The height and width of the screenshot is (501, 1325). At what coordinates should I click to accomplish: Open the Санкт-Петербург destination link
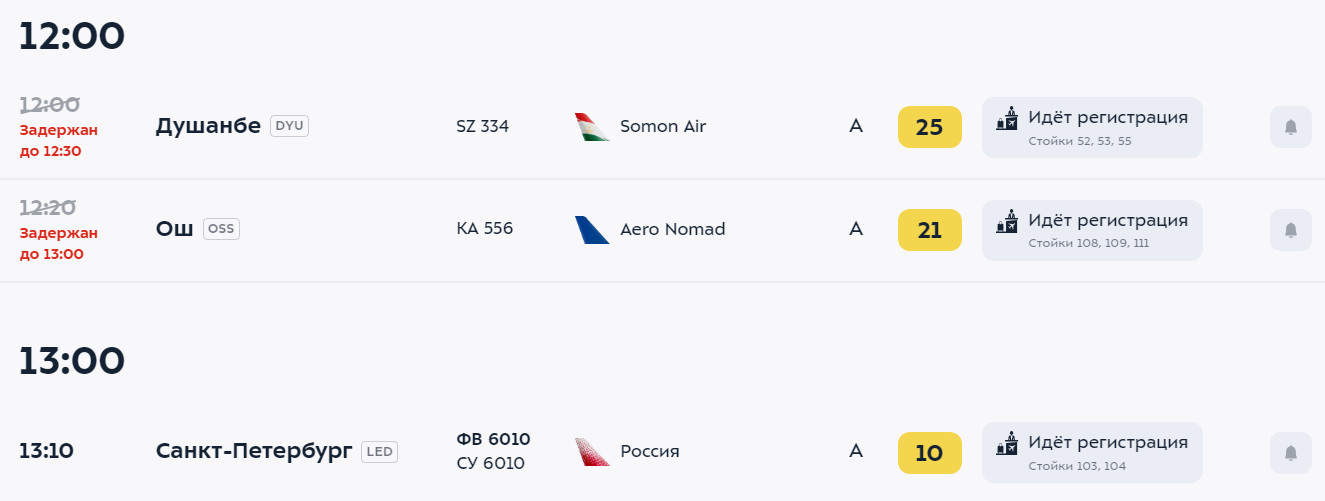254,451
